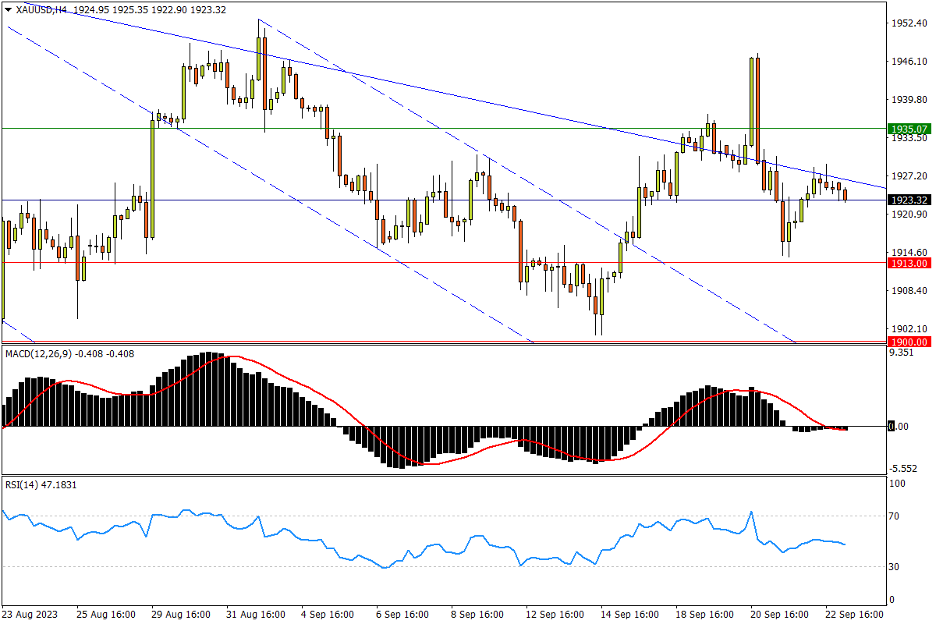Viewport: 936px width, 624px height.
Task: Click the red 1913.00 price tag
Action: click(909, 262)
